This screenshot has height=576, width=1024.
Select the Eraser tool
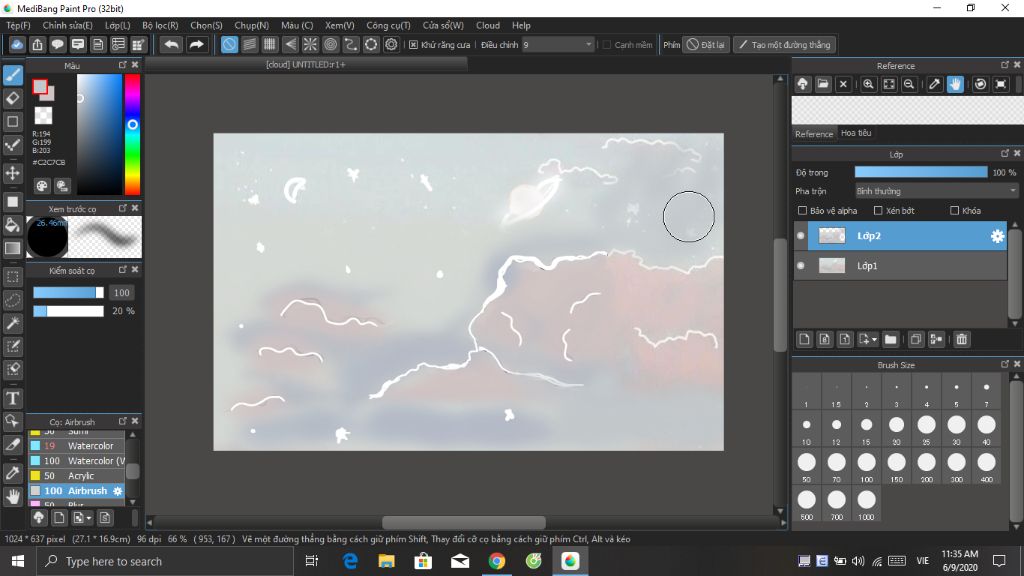pyautogui.click(x=12, y=98)
